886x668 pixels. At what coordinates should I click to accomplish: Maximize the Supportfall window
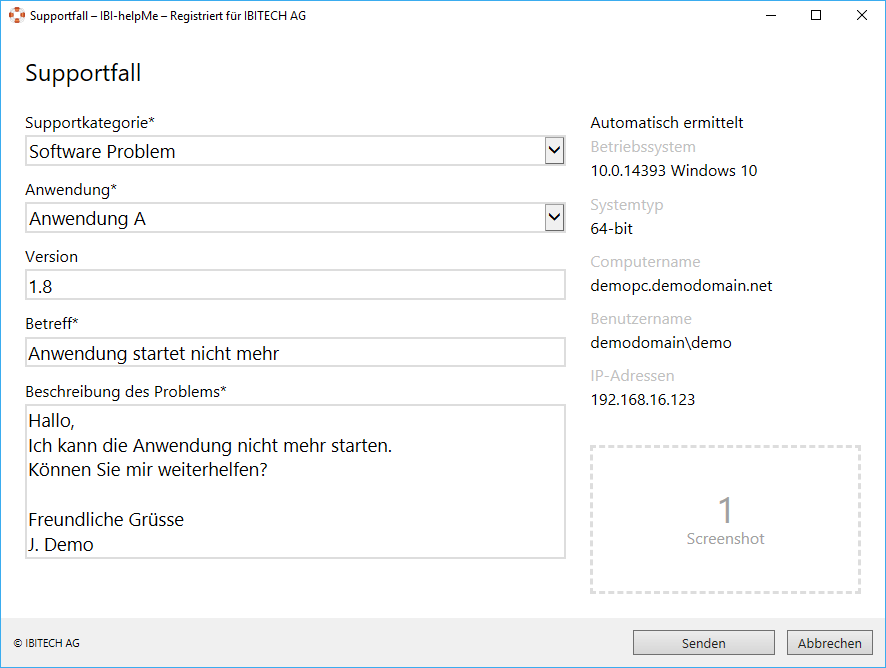tap(816, 15)
